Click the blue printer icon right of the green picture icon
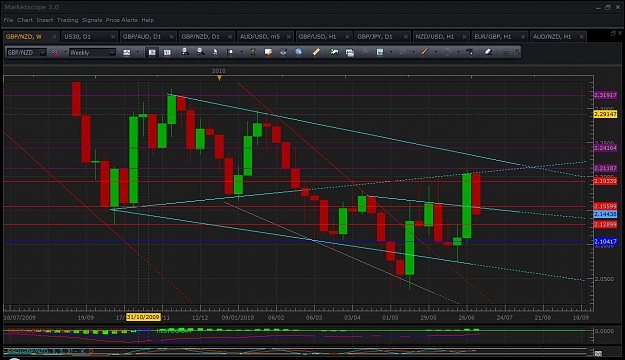Screen dimensions: 625x360 coord(350,52)
